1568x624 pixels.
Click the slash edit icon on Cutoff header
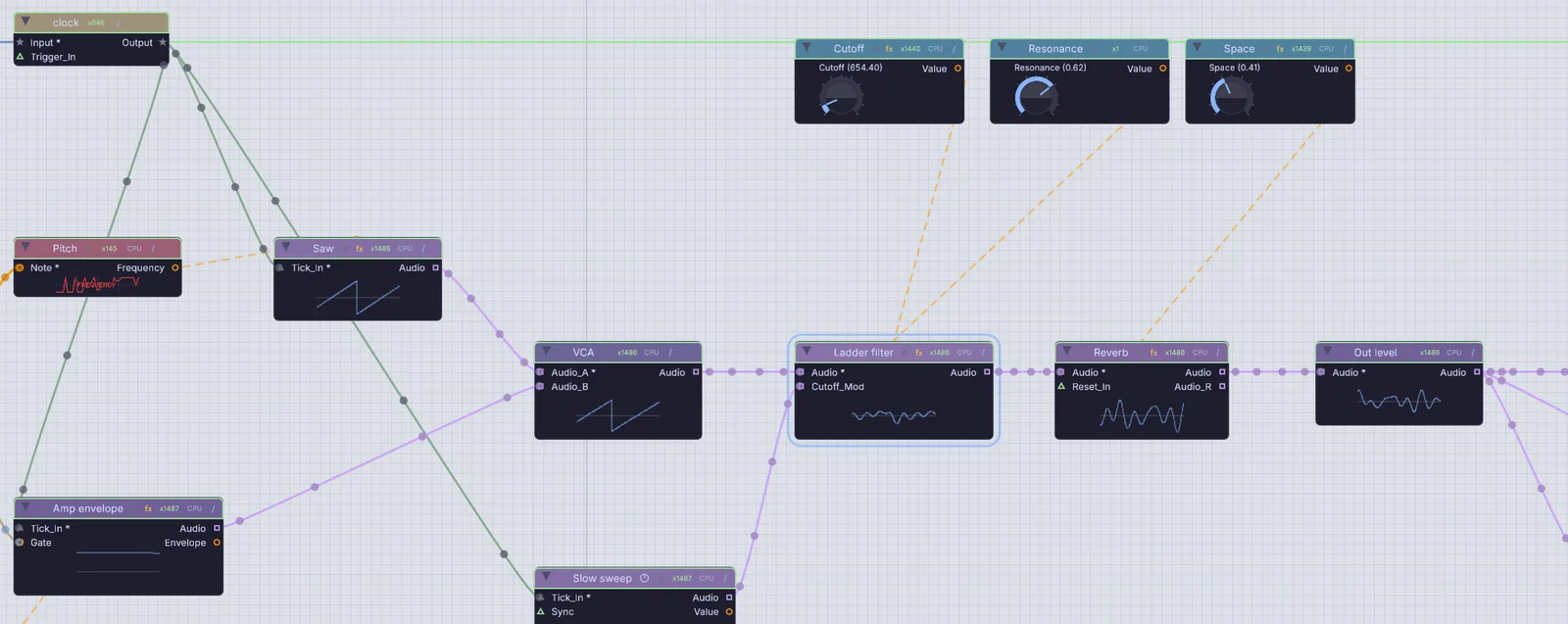(x=955, y=49)
